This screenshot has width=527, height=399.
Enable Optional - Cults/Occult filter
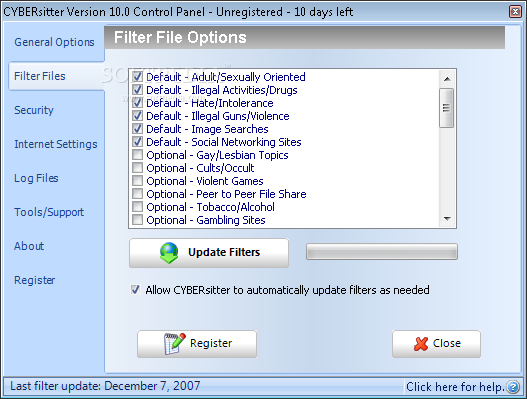pyautogui.click(x=137, y=168)
